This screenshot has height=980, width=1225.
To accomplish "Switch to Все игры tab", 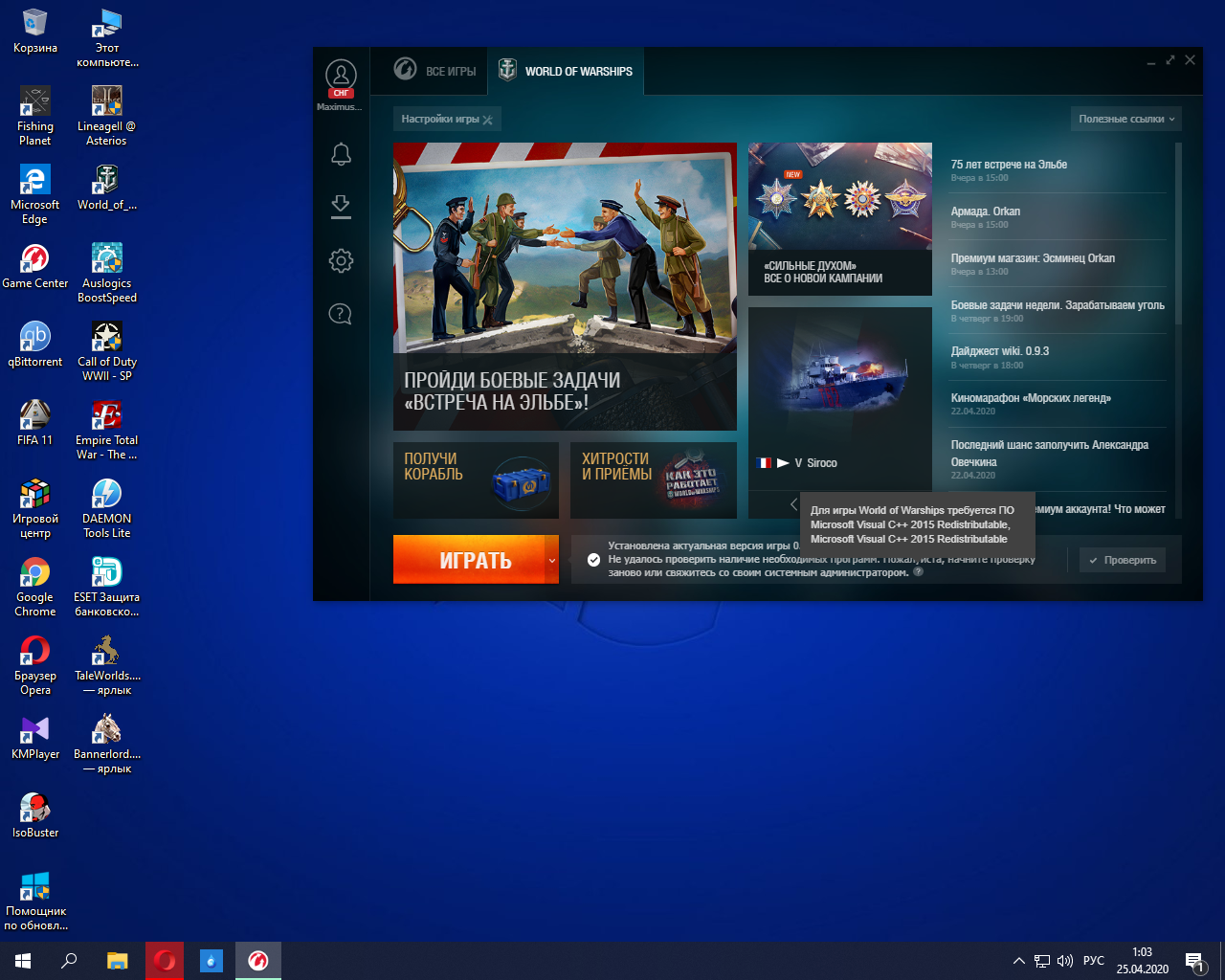I will [x=435, y=71].
